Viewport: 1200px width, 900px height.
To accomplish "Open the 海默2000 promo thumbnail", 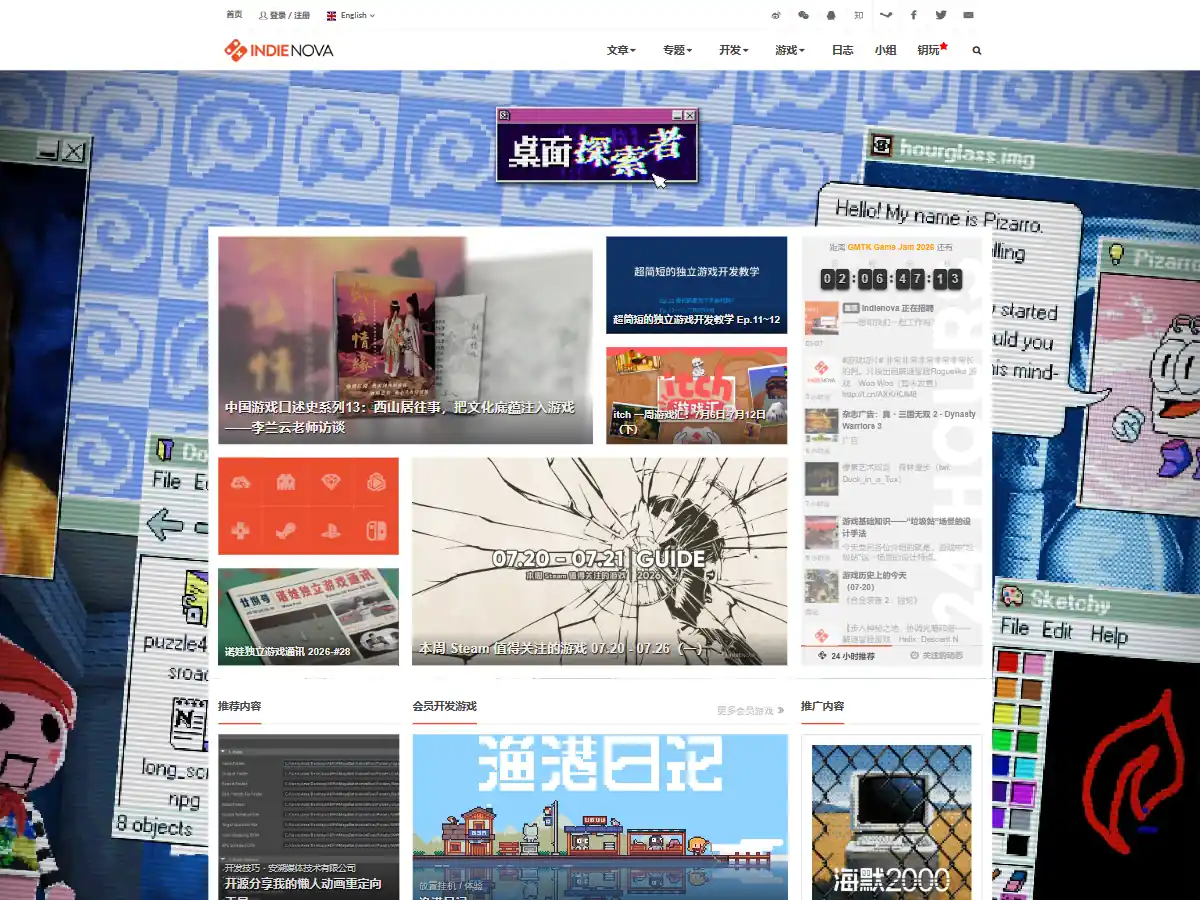I will tap(891, 822).
